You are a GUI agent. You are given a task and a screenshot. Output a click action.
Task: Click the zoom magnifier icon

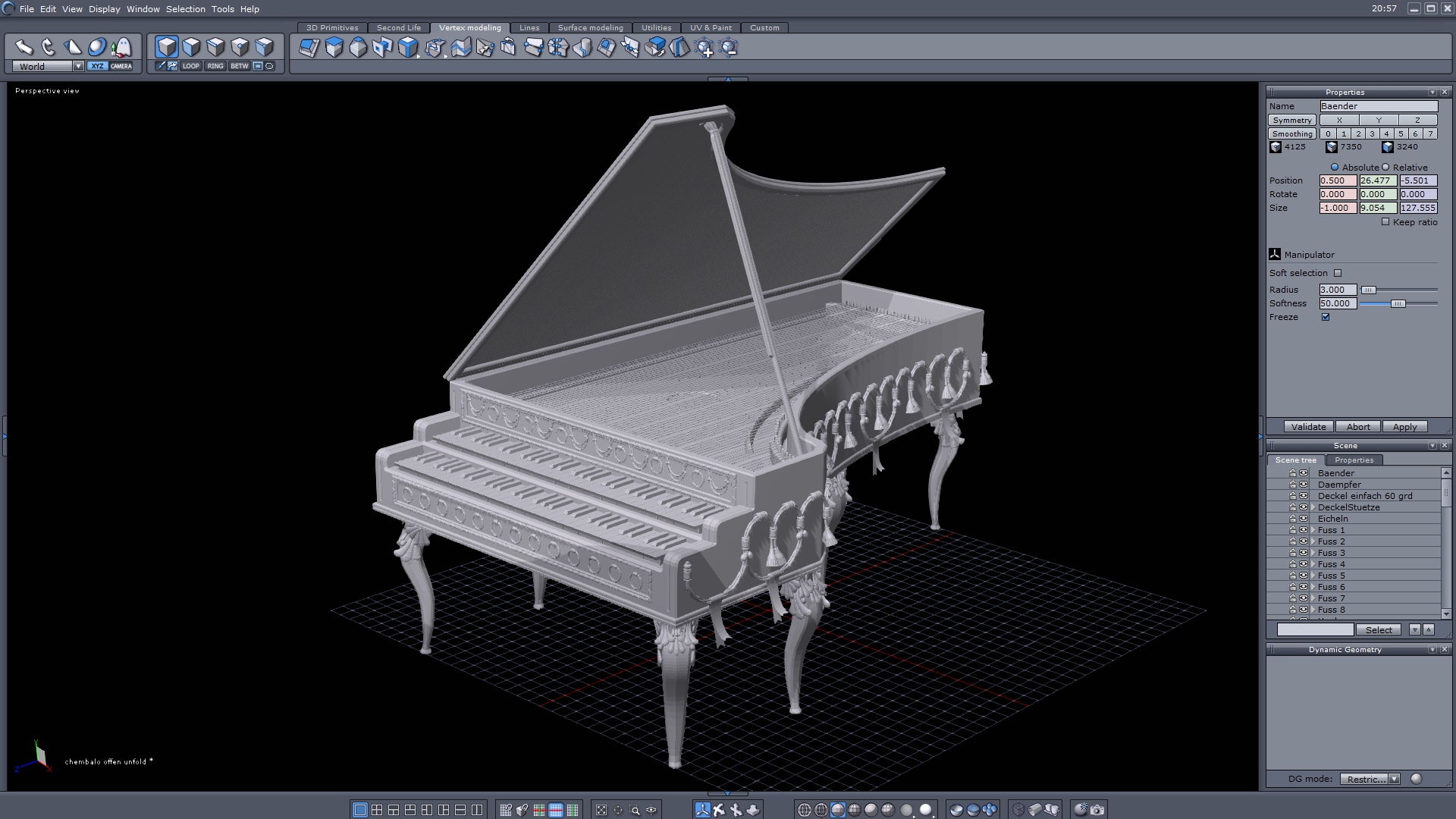pyautogui.click(x=635, y=810)
